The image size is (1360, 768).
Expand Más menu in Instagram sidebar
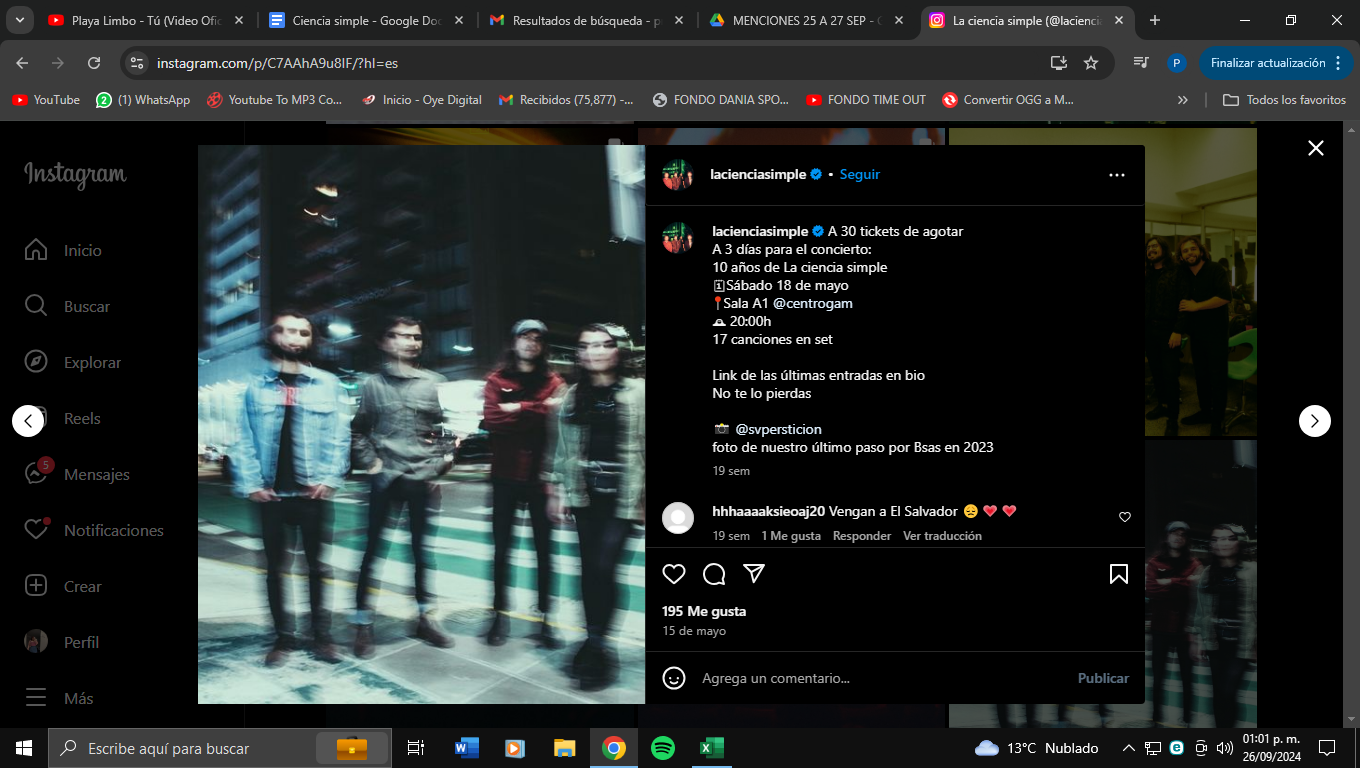click(60, 698)
